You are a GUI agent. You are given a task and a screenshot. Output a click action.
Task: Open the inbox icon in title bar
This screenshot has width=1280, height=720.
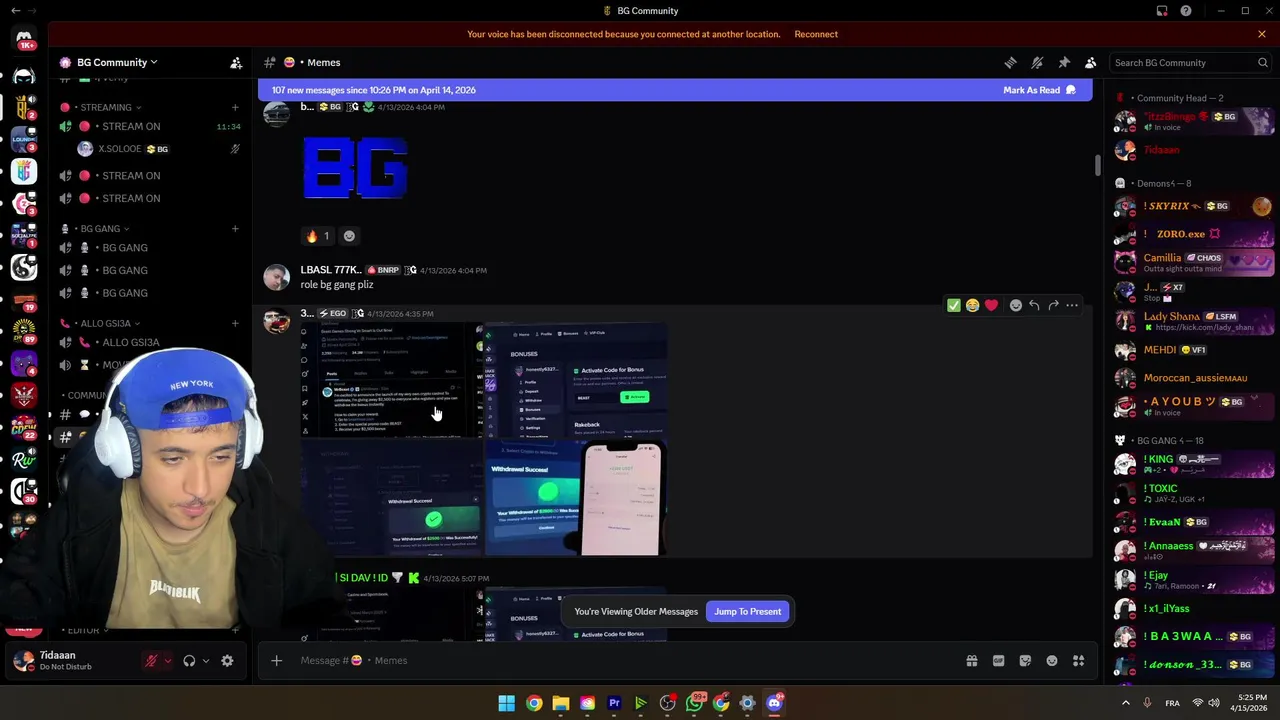tap(1162, 11)
